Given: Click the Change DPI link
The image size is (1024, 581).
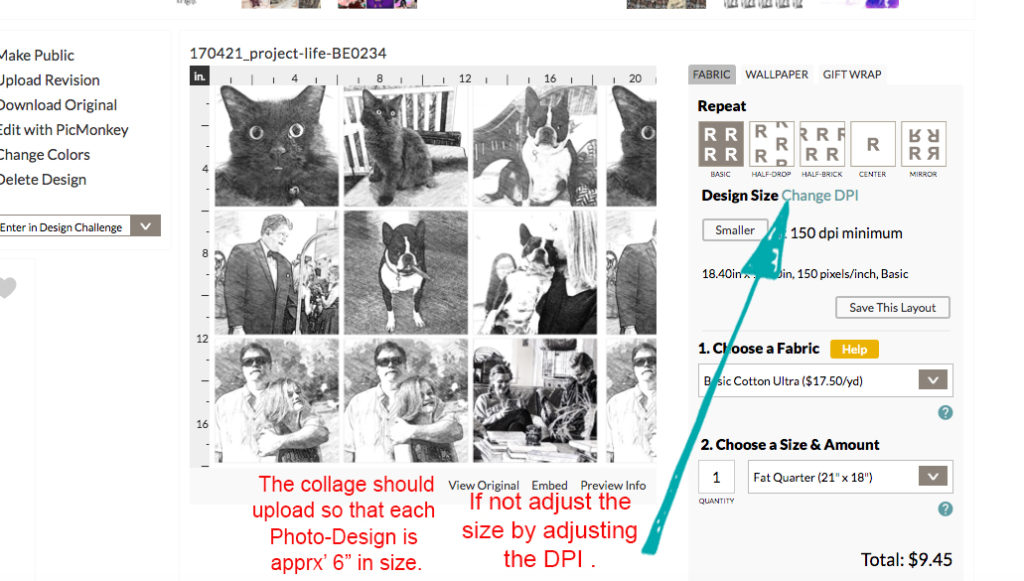Looking at the screenshot, I should [820, 195].
